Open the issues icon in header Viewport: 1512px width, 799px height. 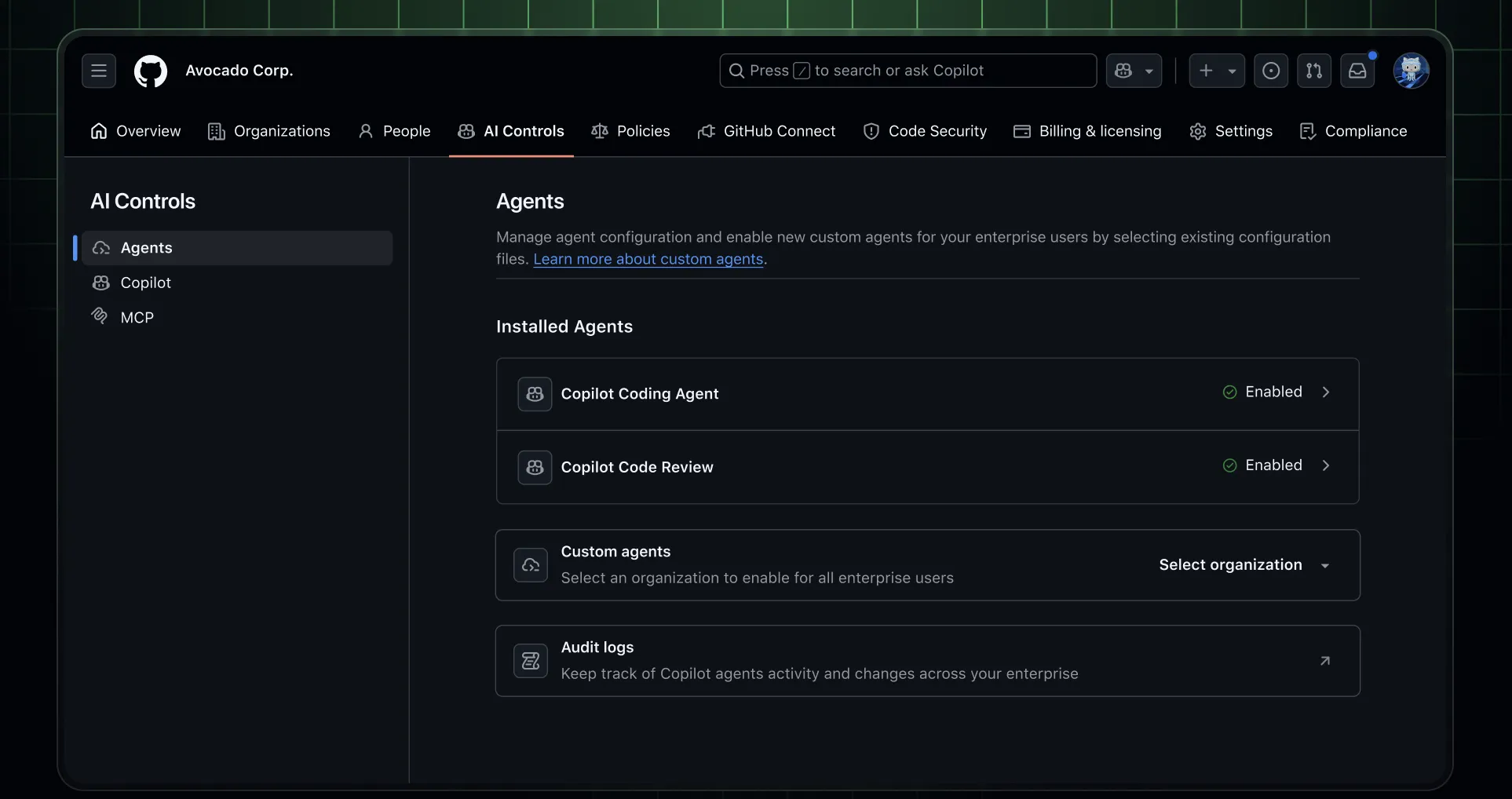[x=1270, y=71]
